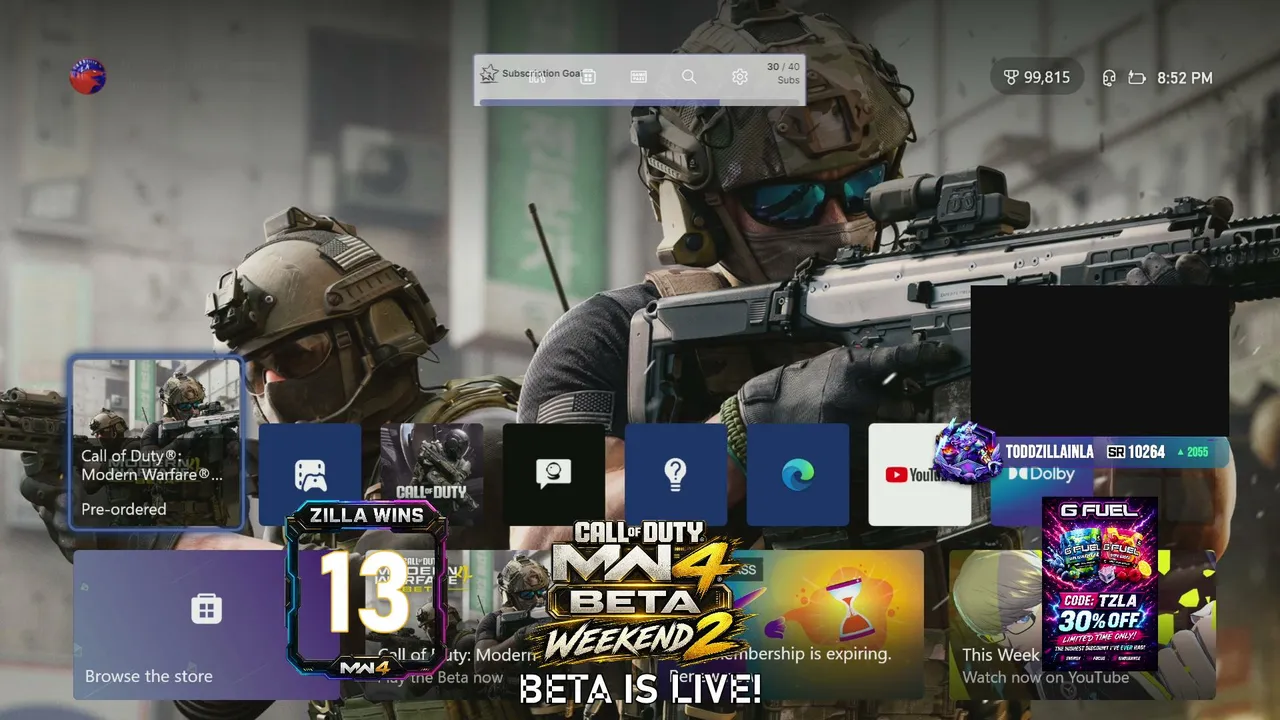Open the YouTube app tile
The image size is (1280, 720).
(920, 475)
